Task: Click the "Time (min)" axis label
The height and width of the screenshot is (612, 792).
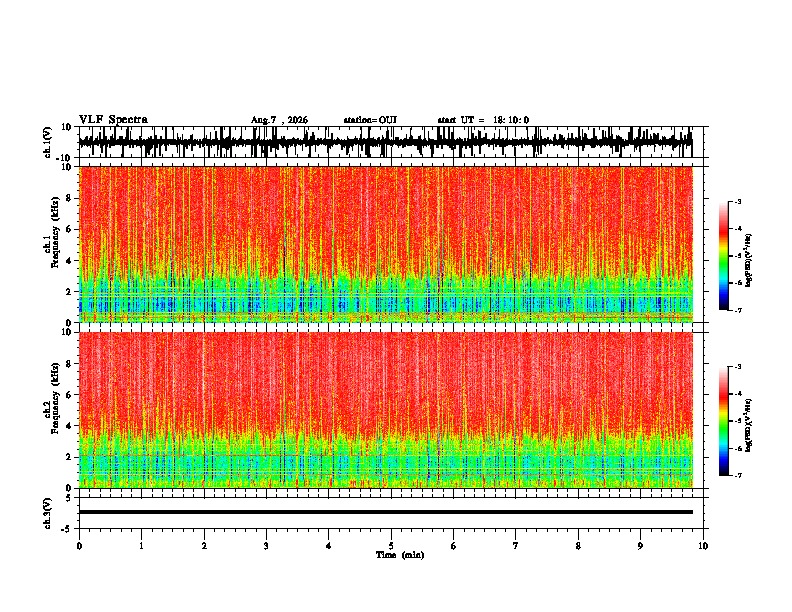Action: pyautogui.click(x=400, y=555)
